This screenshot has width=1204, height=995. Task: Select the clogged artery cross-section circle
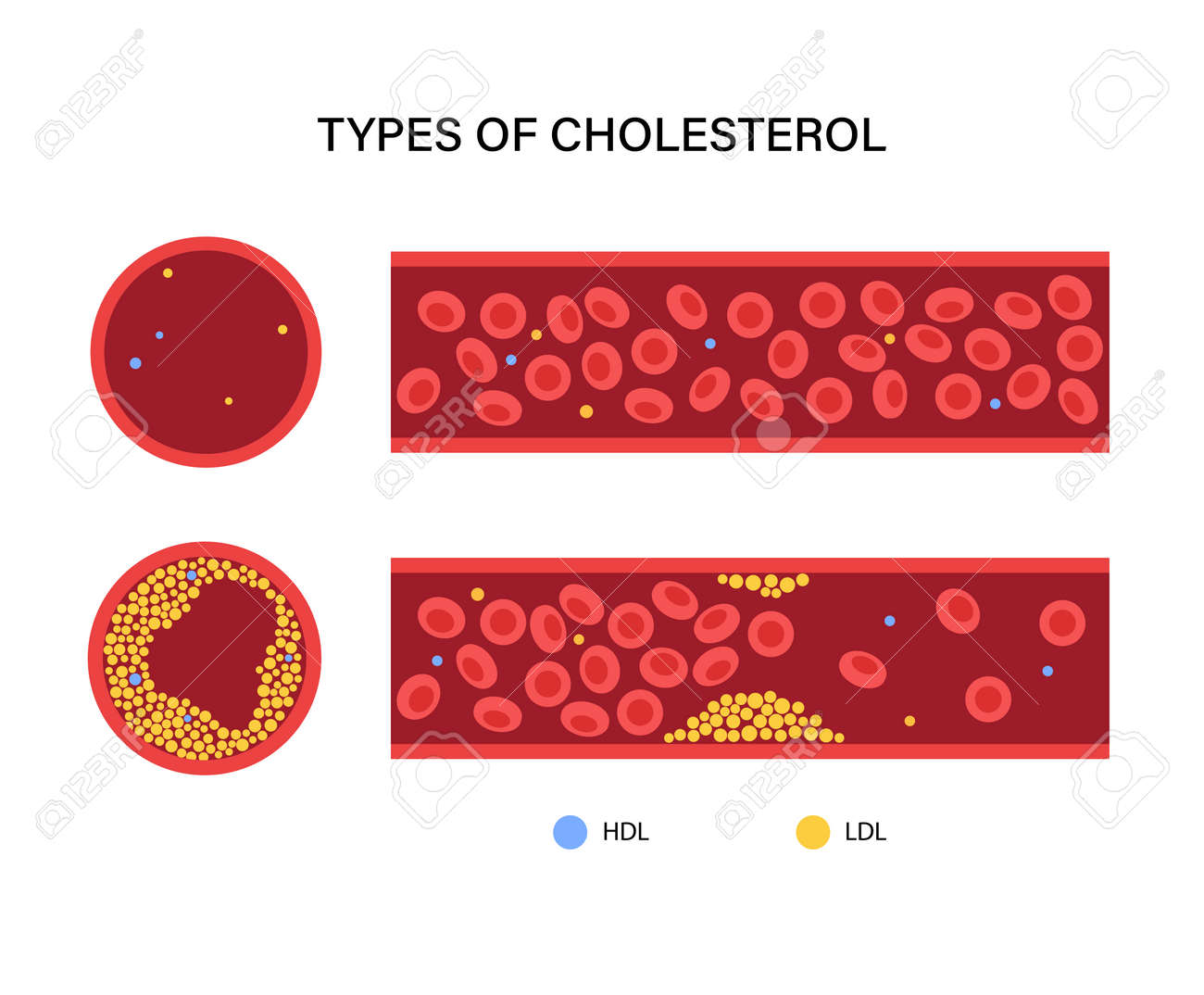(x=205, y=658)
